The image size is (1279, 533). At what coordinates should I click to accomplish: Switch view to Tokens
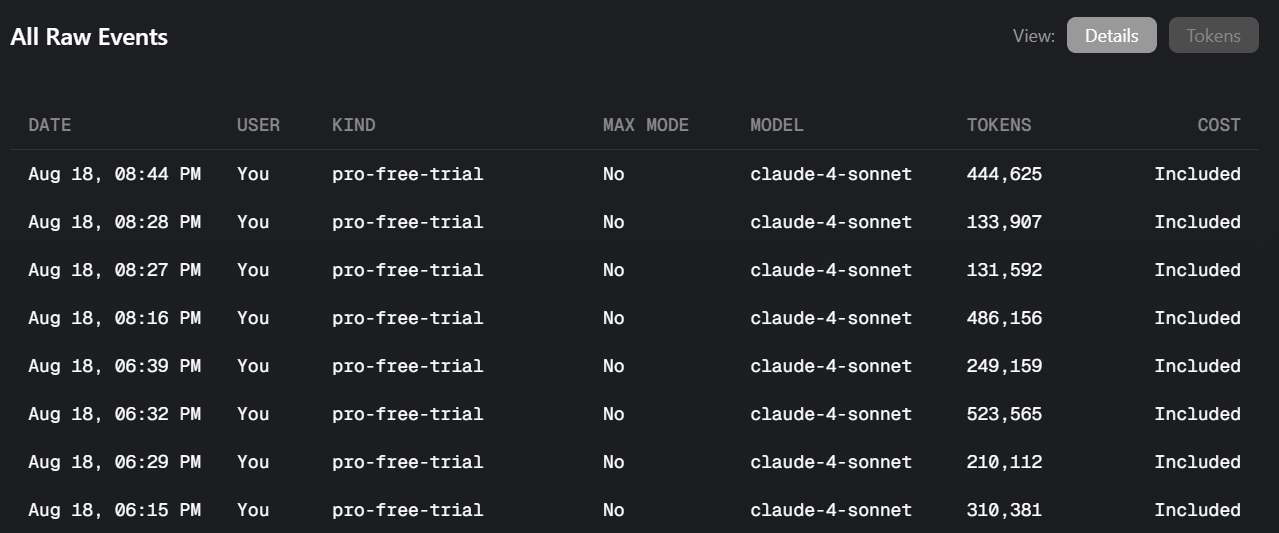(x=1213, y=36)
